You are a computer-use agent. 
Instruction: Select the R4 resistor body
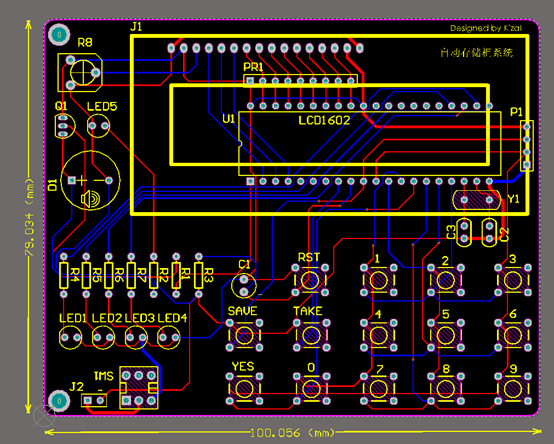pos(64,275)
